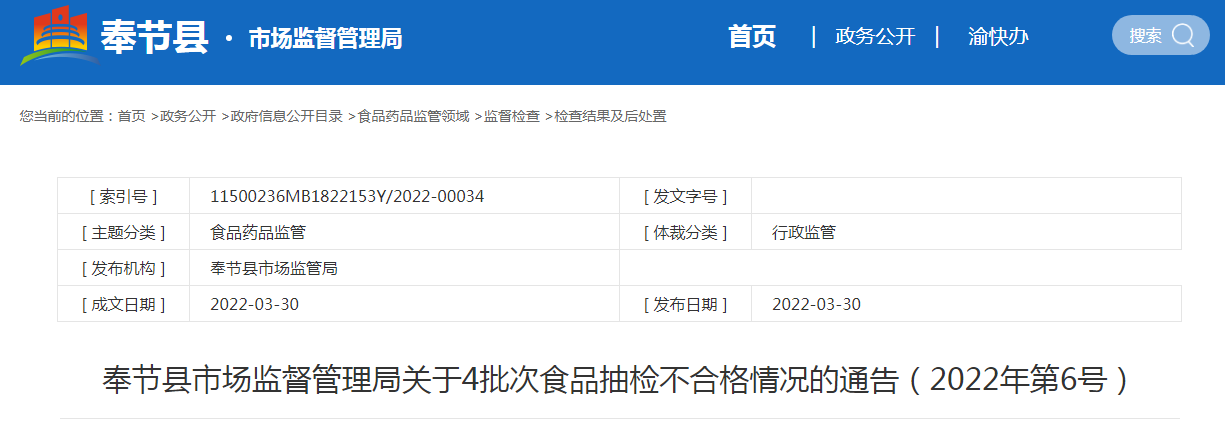Select the 行政监管 value cell
The width and height of the screenshot is (1225, 426).
click(x=966, y=232)
